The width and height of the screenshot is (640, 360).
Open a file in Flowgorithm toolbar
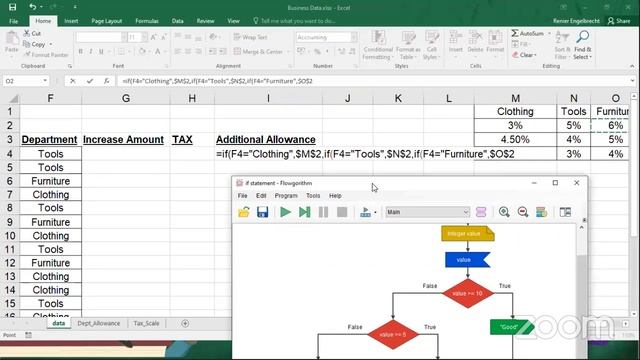(244, 212)
